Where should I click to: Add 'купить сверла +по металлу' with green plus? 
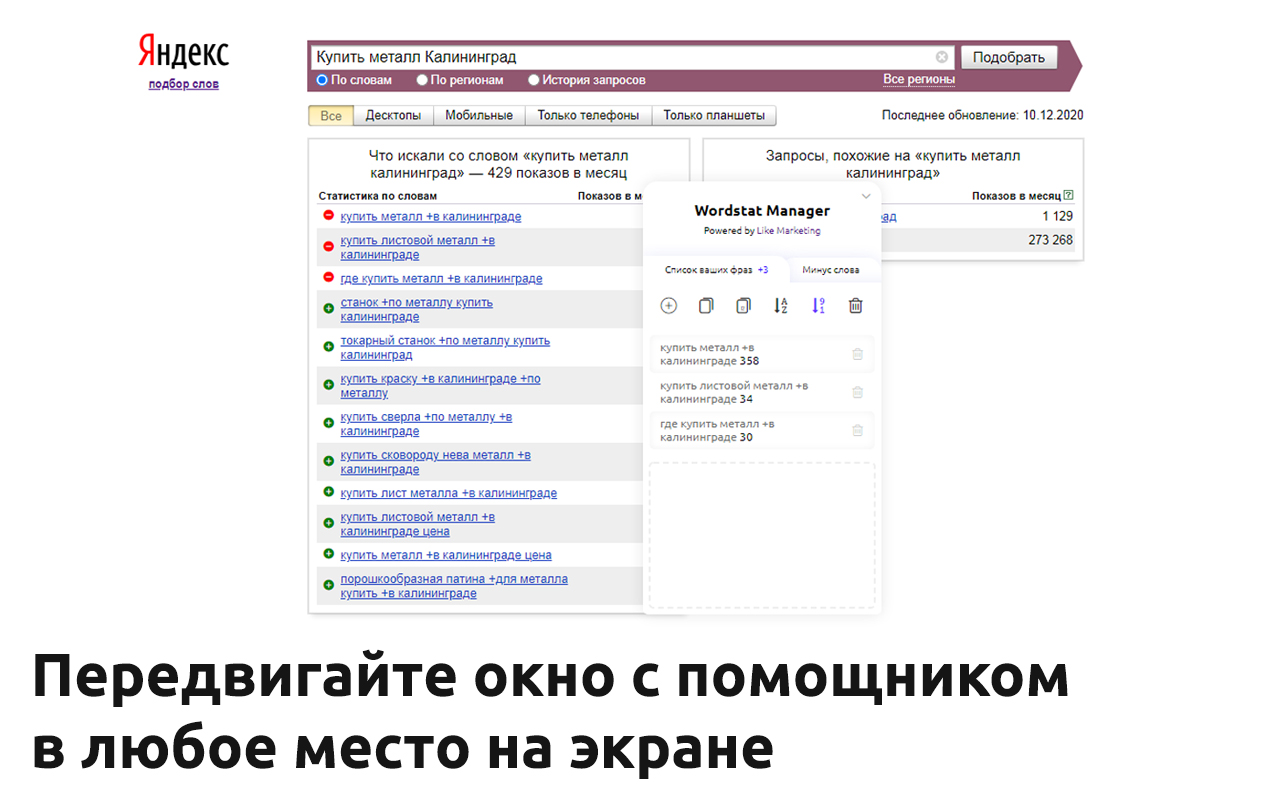click(328, 423)
